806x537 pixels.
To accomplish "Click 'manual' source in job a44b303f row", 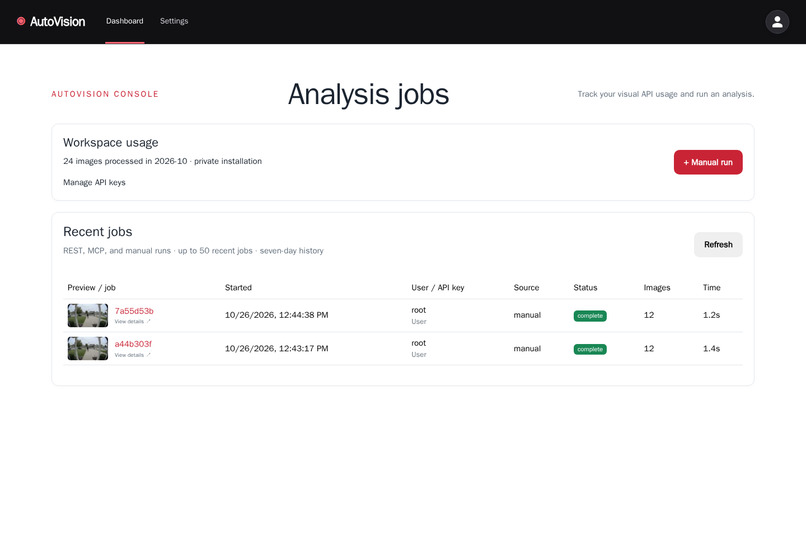I will tap(527, 348).
